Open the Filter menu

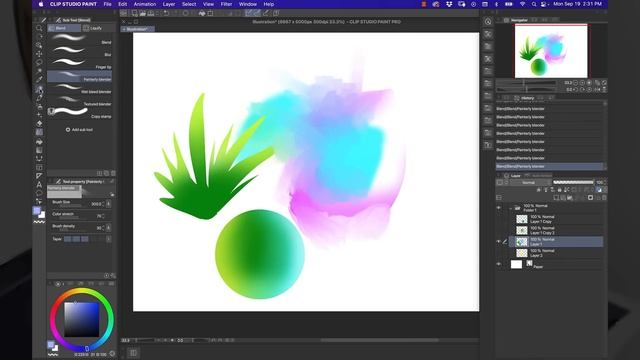pyautogui.click(x=227, y=4)
